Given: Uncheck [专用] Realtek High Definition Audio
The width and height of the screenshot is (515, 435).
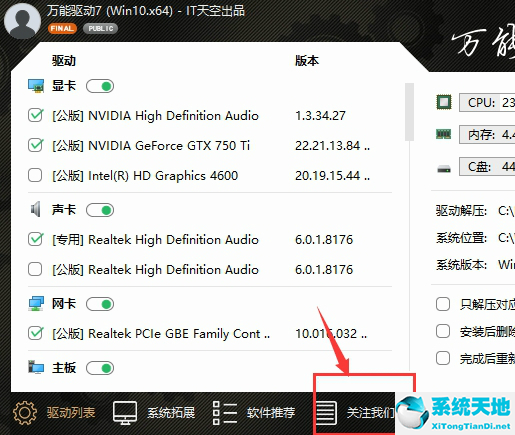Looking at the screenshot, I should pos(35,239).
